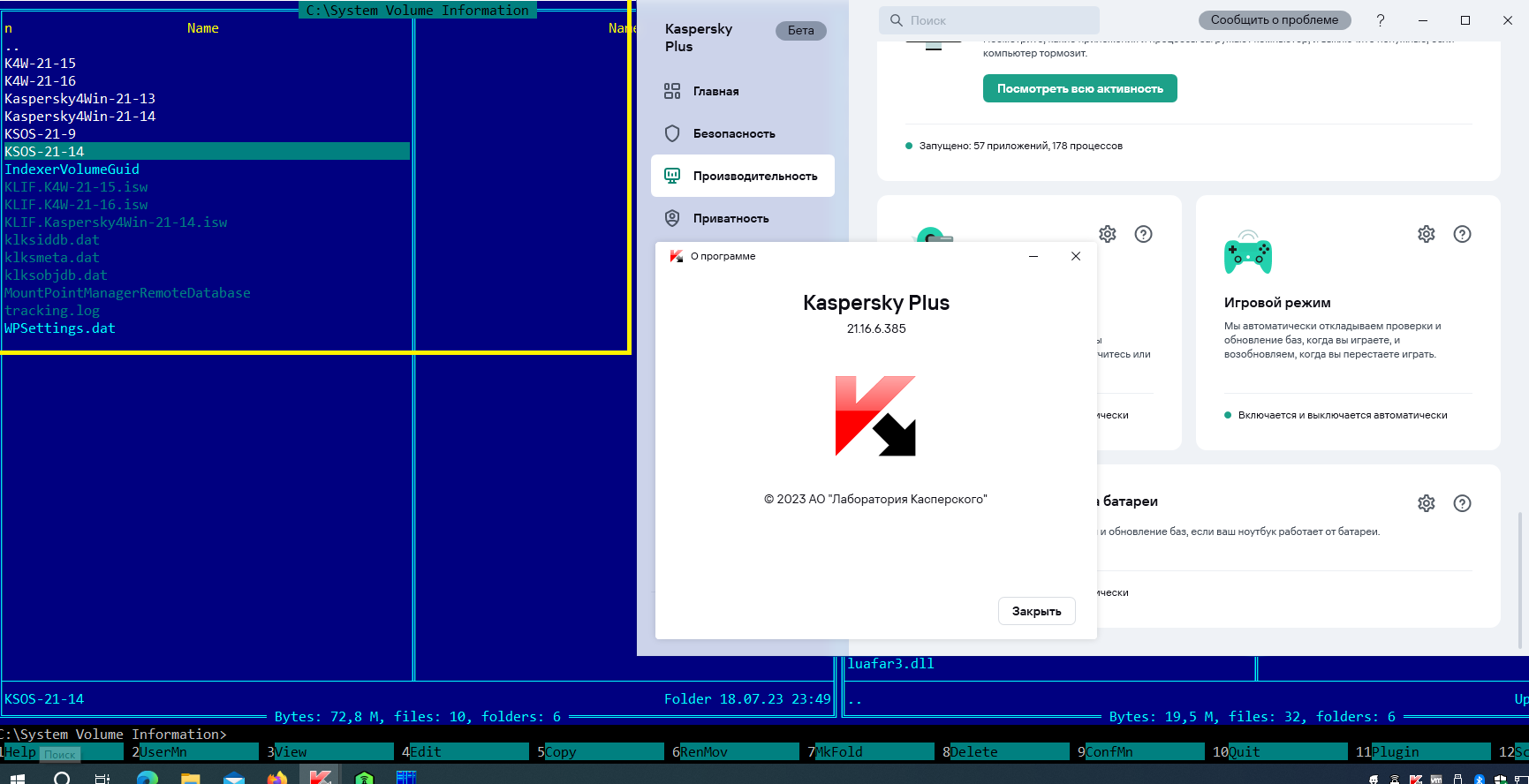
Task: Open Windows Start menu
Action: 17,778
